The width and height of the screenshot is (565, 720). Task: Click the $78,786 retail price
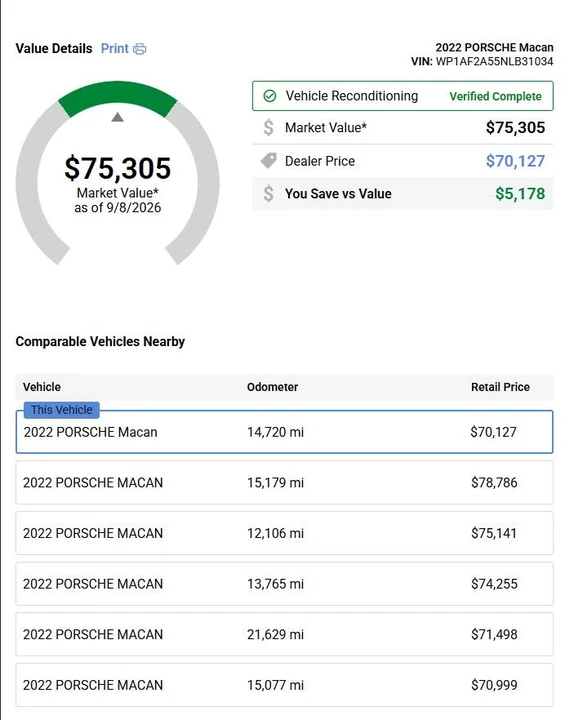pos(494,483)
